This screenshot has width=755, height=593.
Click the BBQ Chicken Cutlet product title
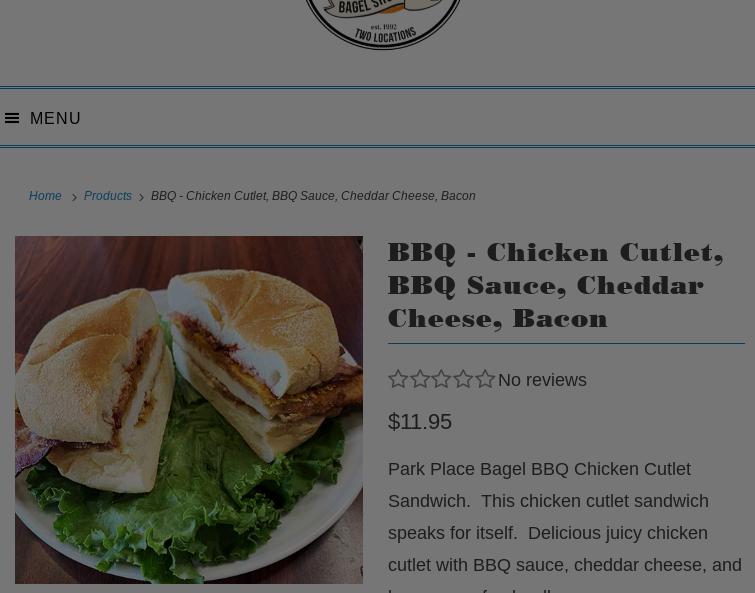(x=556, y=285)
